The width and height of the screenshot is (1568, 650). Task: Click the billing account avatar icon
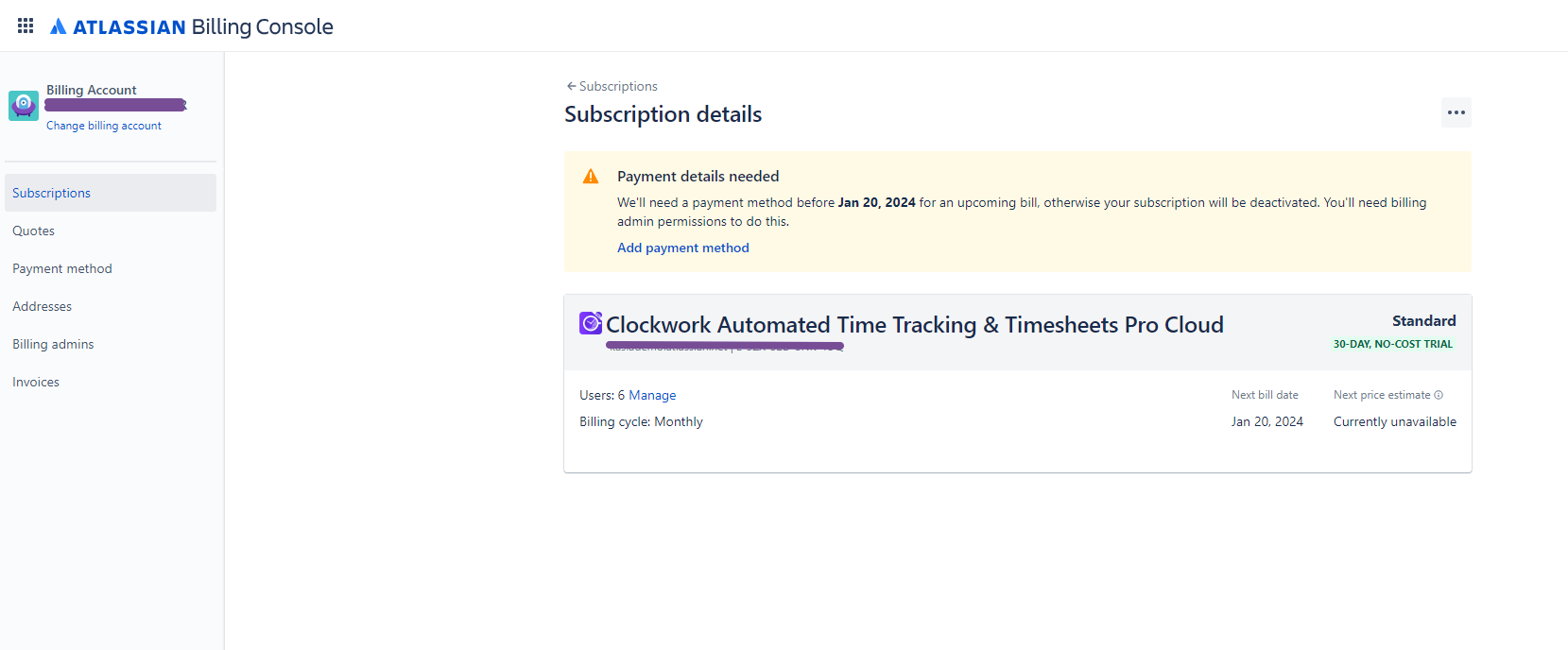[x=24, y=106]
